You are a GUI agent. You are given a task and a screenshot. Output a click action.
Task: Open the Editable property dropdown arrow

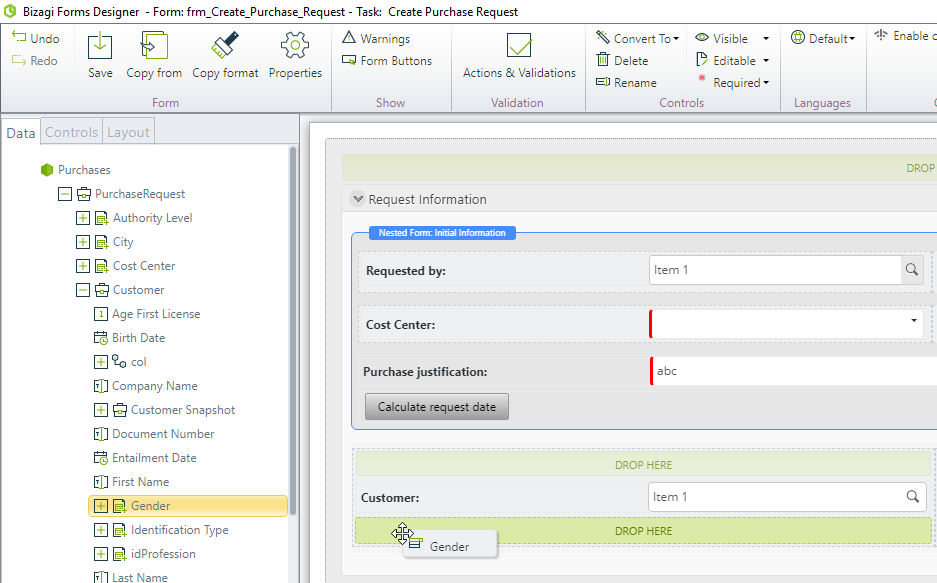tap(766, 61)
